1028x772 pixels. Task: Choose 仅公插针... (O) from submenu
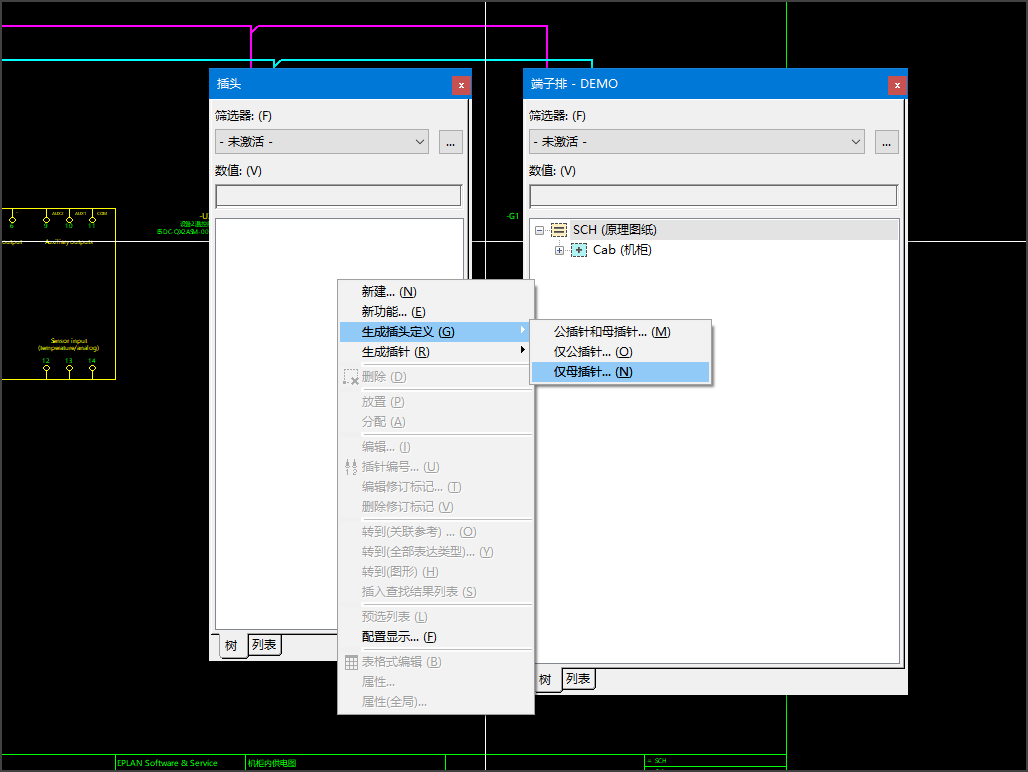pyautogui.click(x=620, y=352)
